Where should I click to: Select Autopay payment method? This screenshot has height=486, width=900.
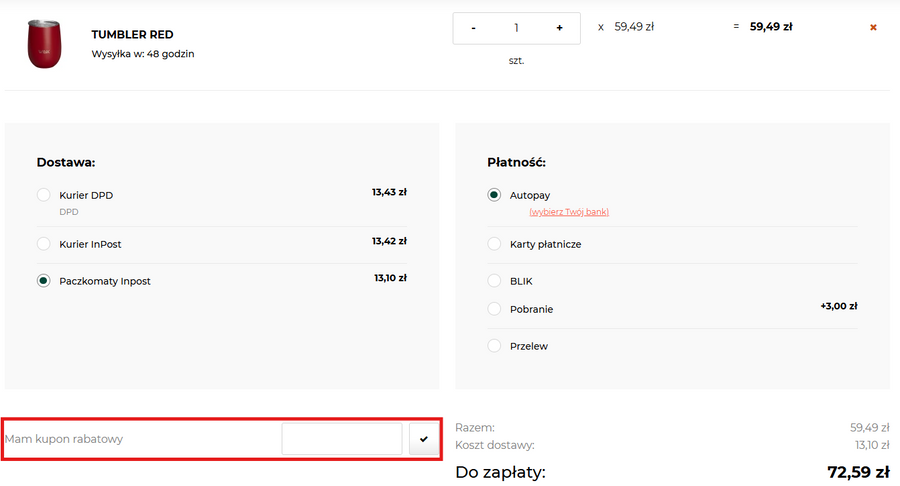494,195
